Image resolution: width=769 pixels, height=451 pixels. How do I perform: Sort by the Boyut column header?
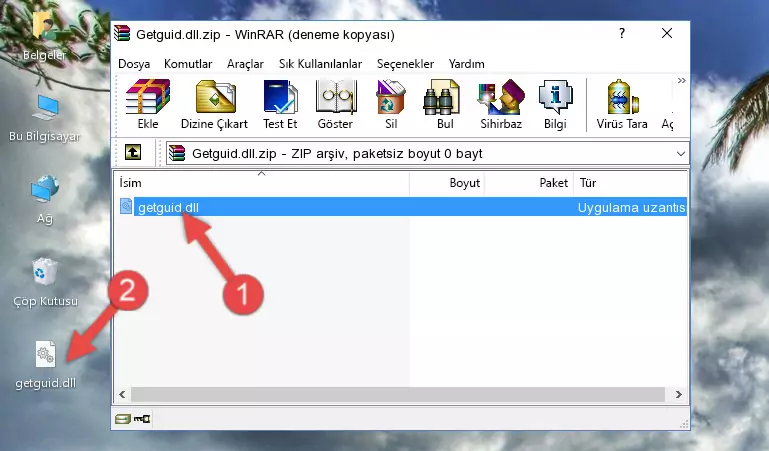click(447, 183)
